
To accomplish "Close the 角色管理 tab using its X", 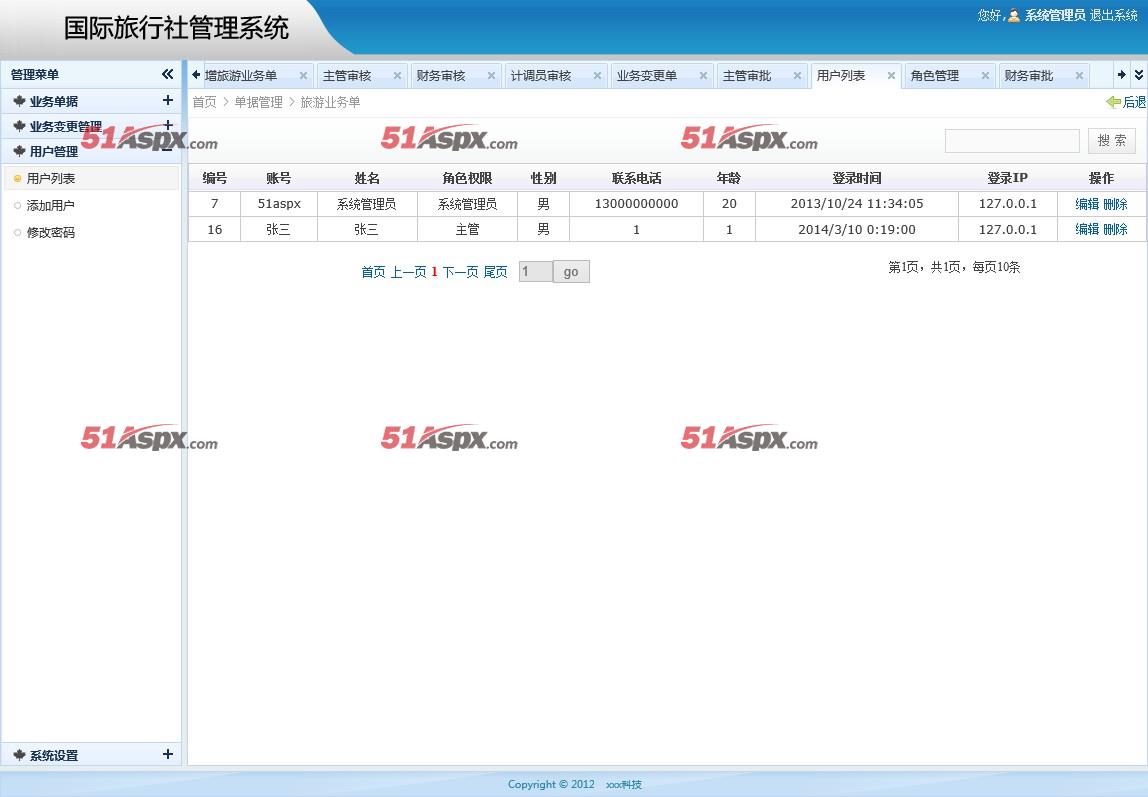I will pos(985,76).
